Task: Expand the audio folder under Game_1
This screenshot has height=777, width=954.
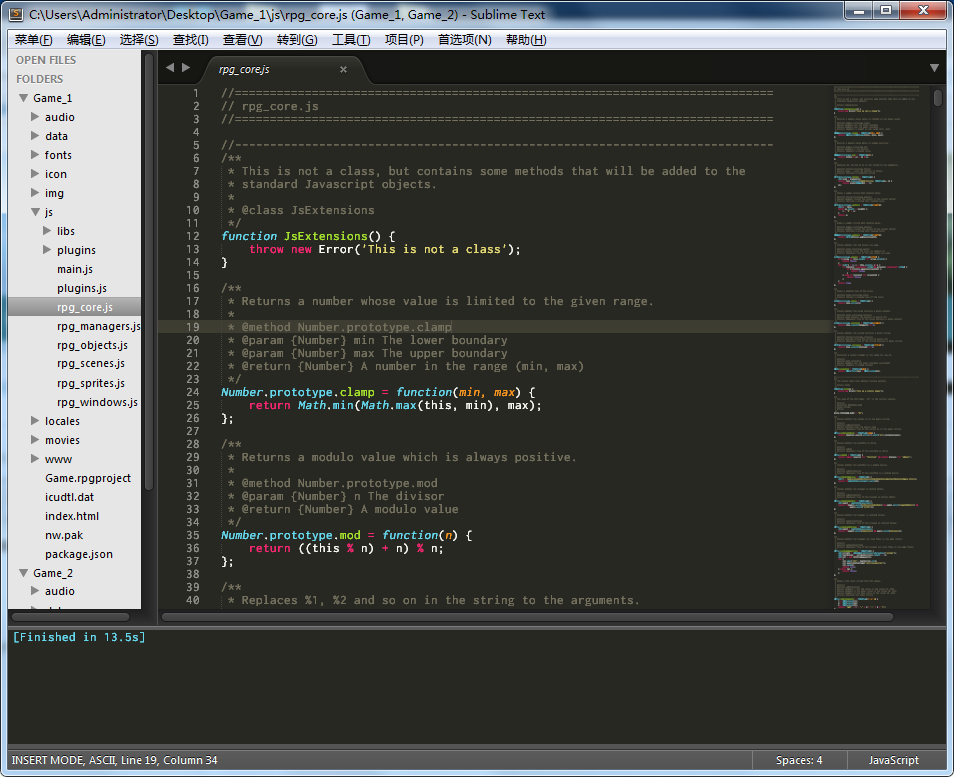Action: (35, 116)
